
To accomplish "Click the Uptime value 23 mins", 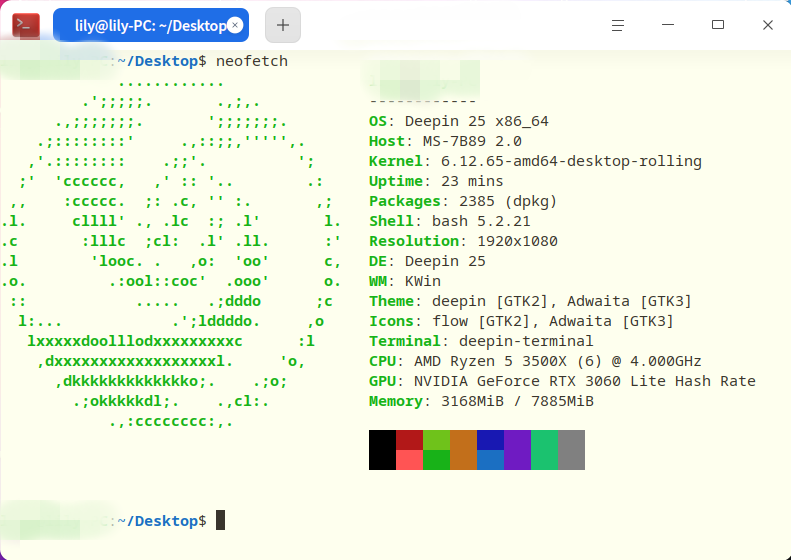I will point(472,181).
